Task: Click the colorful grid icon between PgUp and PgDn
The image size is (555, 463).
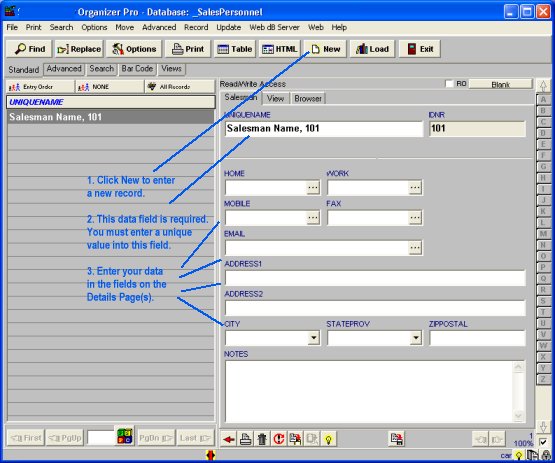Action: 125,436
